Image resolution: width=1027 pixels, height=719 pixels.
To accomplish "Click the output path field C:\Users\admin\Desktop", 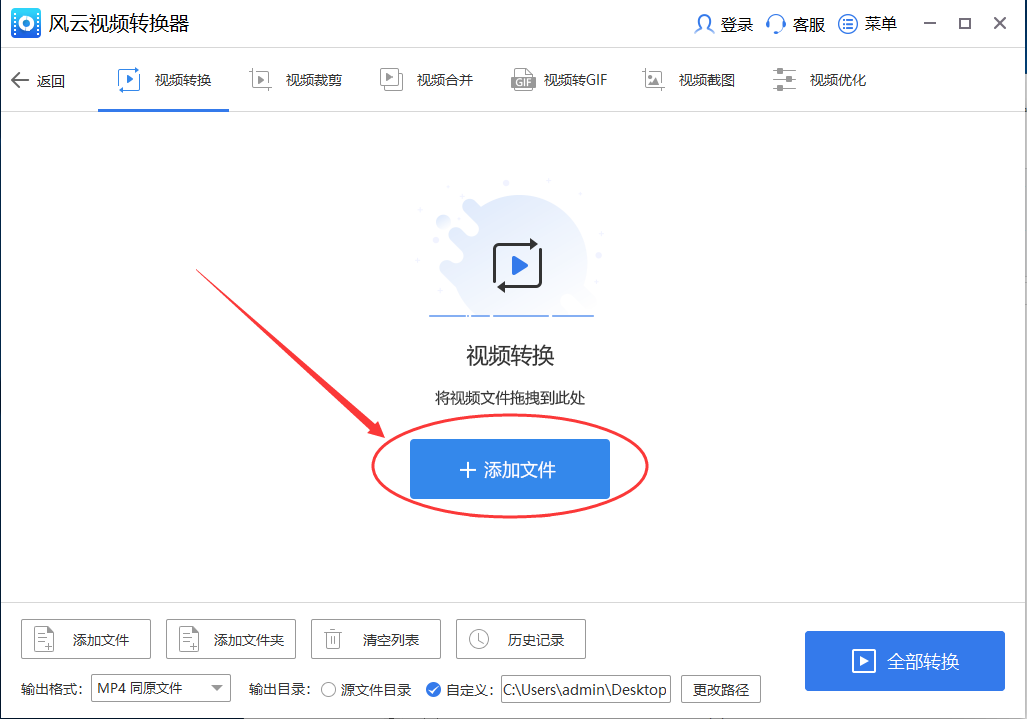I will [586, 690].
